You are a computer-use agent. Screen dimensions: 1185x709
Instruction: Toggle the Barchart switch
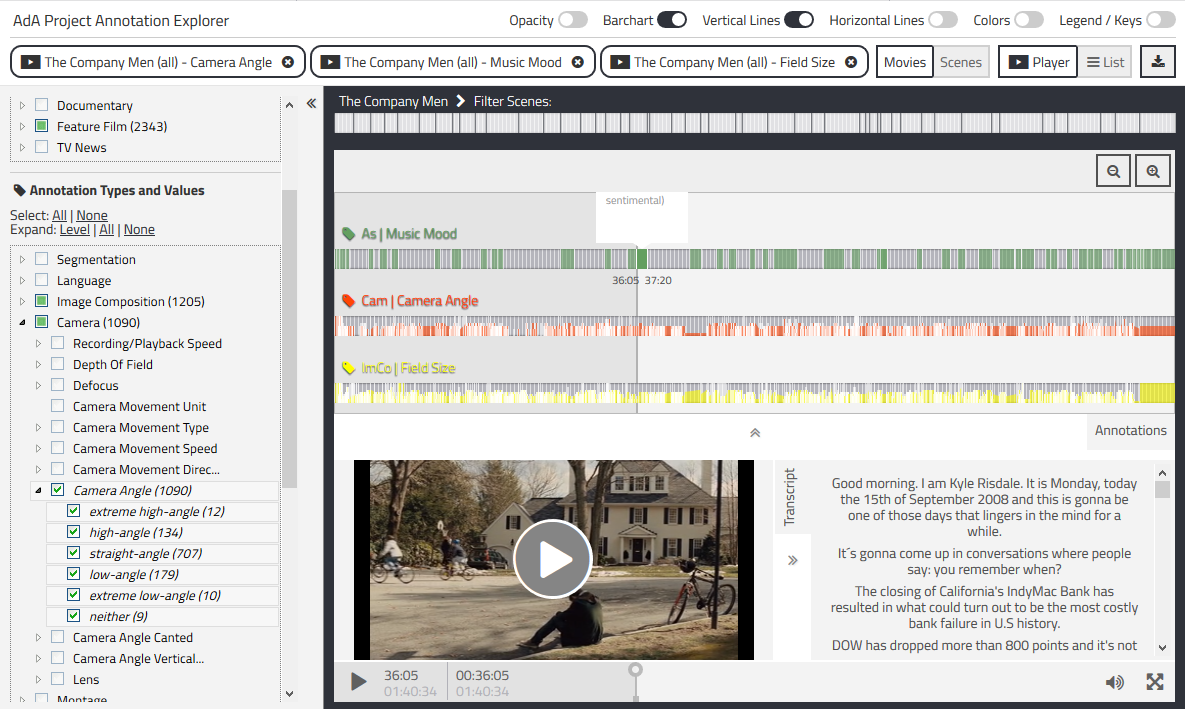[672, 20]
